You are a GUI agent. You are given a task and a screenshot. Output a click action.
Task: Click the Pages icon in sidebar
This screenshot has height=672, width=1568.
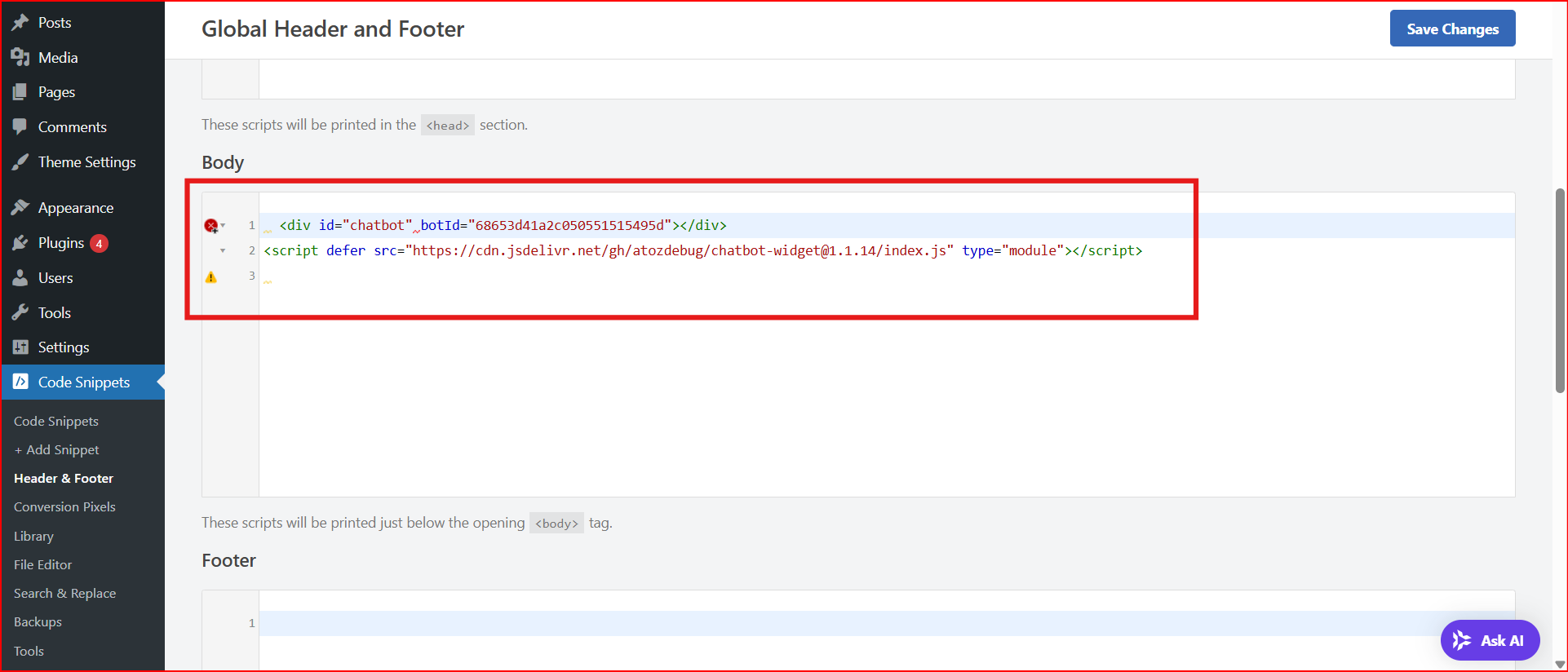coord(20,92)
